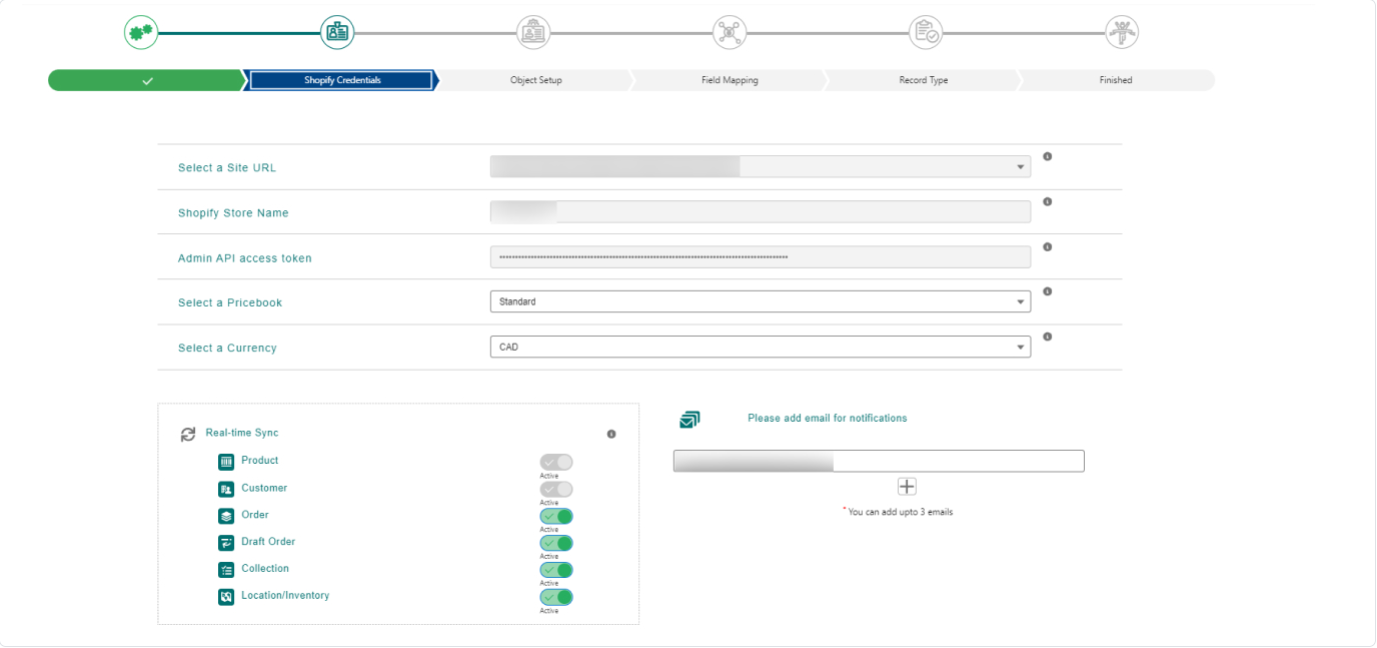
Task: Click the Draft Order object icon
Action: click(226, 543)
